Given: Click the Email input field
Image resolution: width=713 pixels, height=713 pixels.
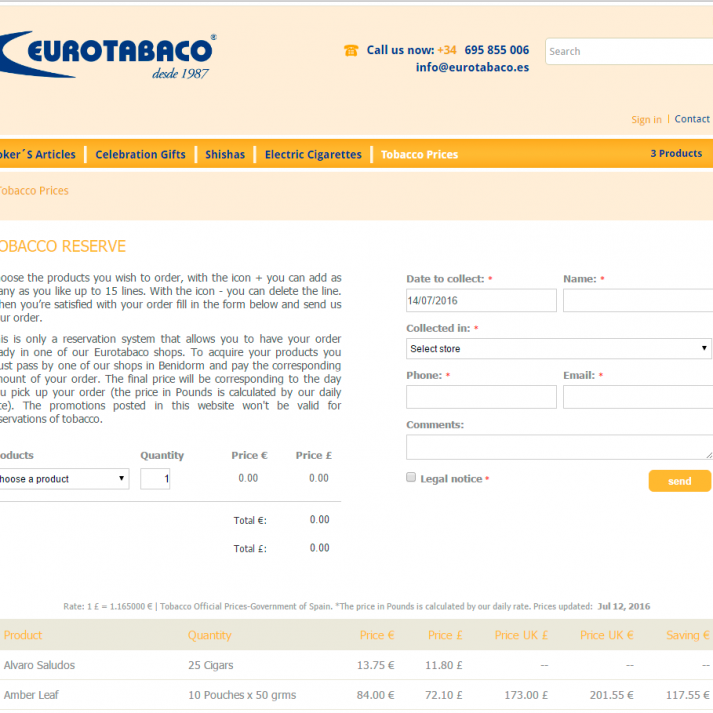Looking at the screenshot, I should [638, 397].
